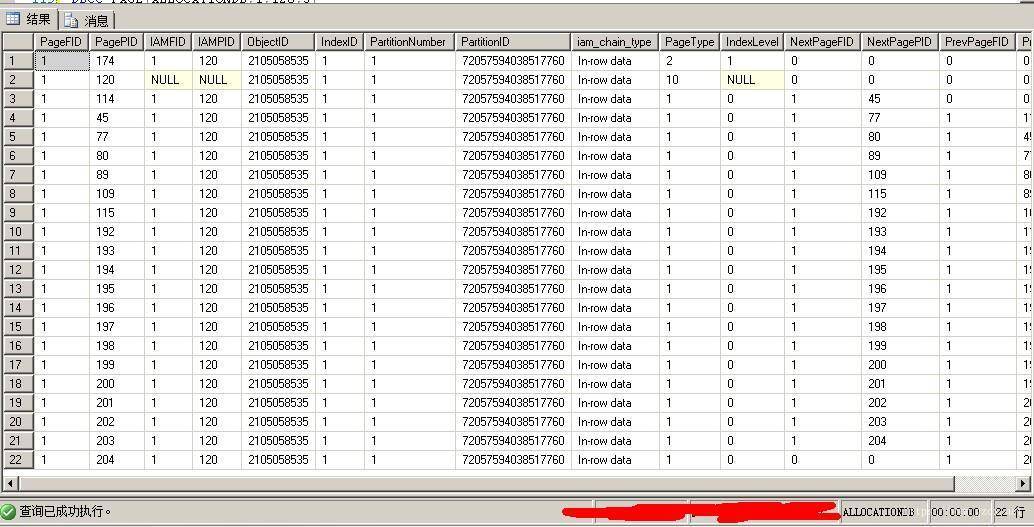The height and width of the screenshot is (527, 1034).
Task: Click the IndexID column header
Action: [340, 42]
